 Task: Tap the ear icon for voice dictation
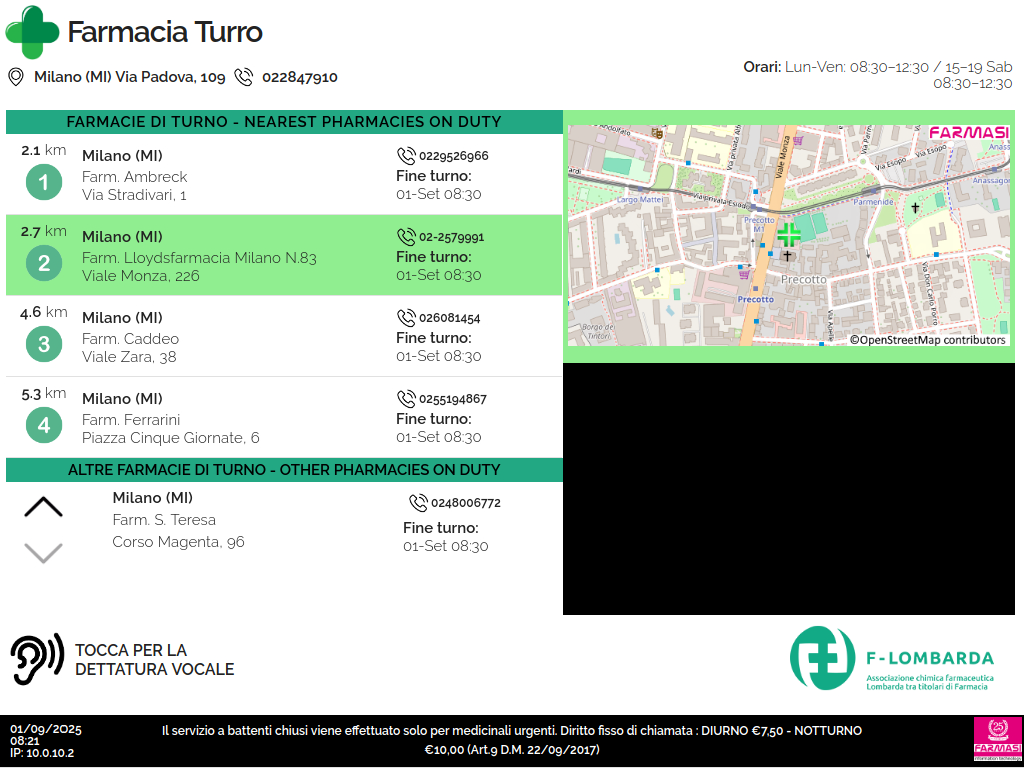37,660
